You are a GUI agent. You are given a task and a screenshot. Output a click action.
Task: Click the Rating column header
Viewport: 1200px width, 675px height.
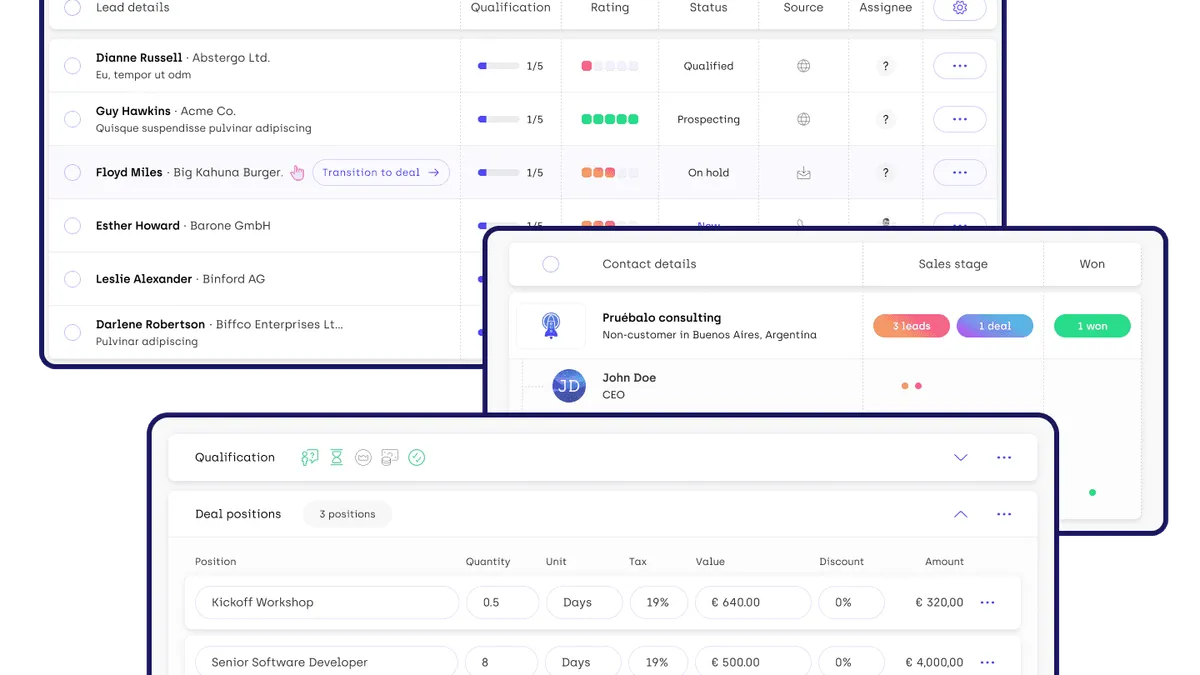pyautogui.click(x=610, y=8)
